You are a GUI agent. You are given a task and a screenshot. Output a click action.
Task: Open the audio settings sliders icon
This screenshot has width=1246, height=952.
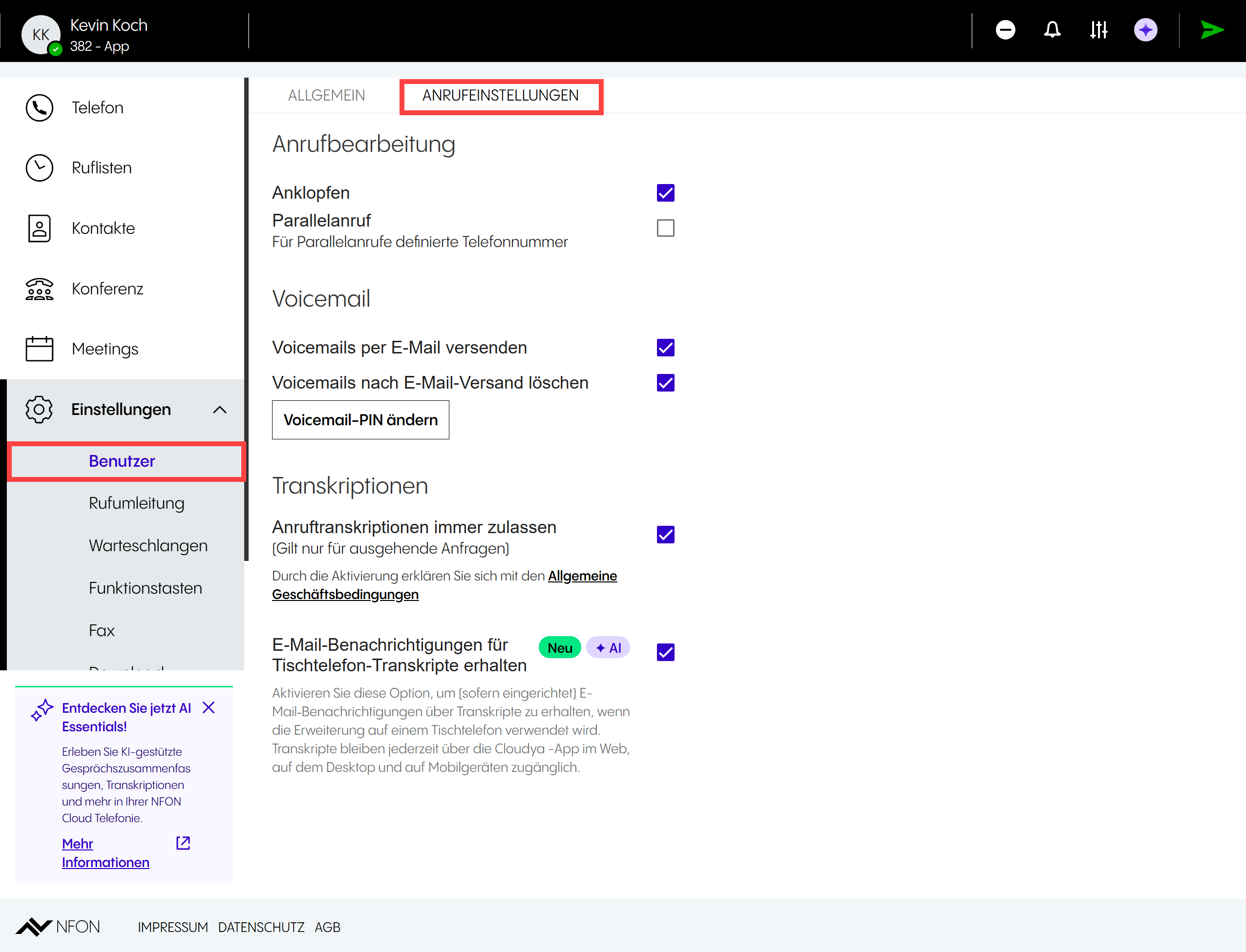coord(1098,29)
